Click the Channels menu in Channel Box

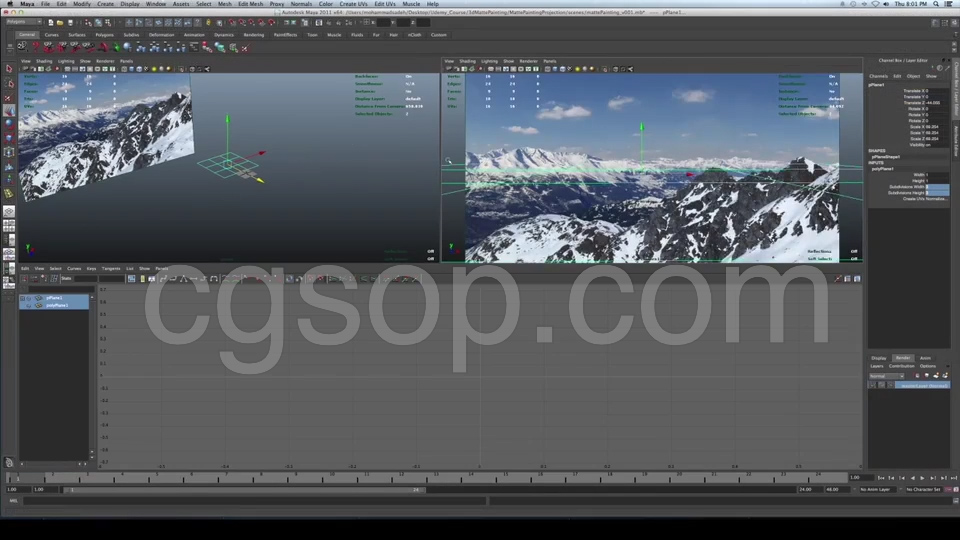pyautogui.click(x=879, y=76)
